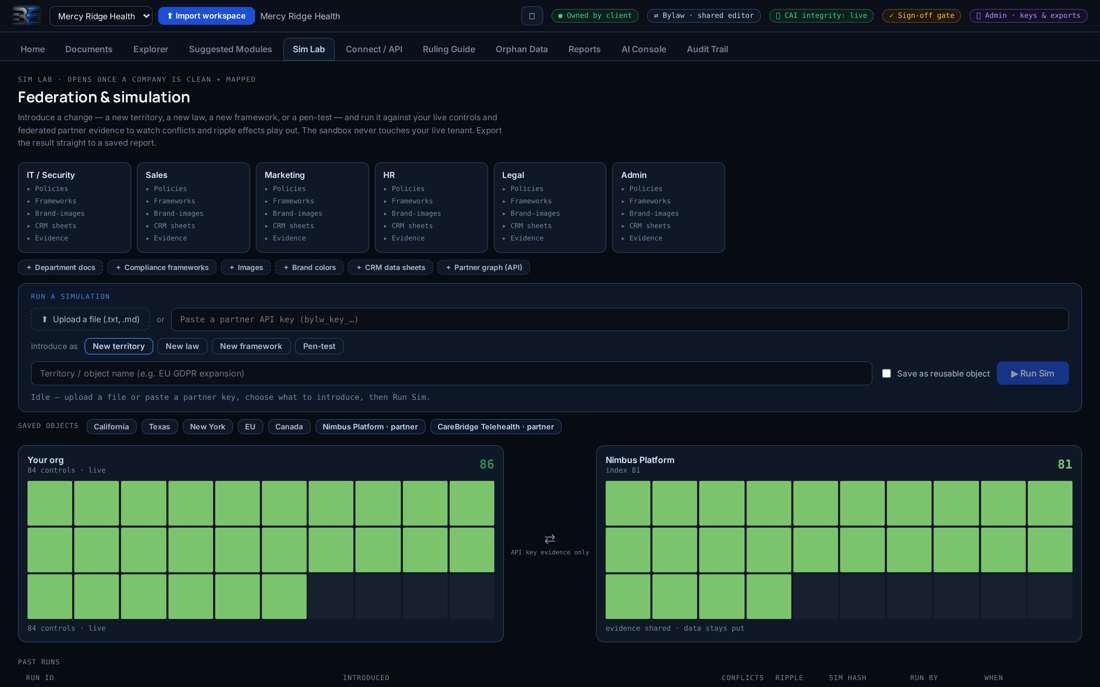Add Brand colors chip
Screen dimensions: 1100x687
309,267
